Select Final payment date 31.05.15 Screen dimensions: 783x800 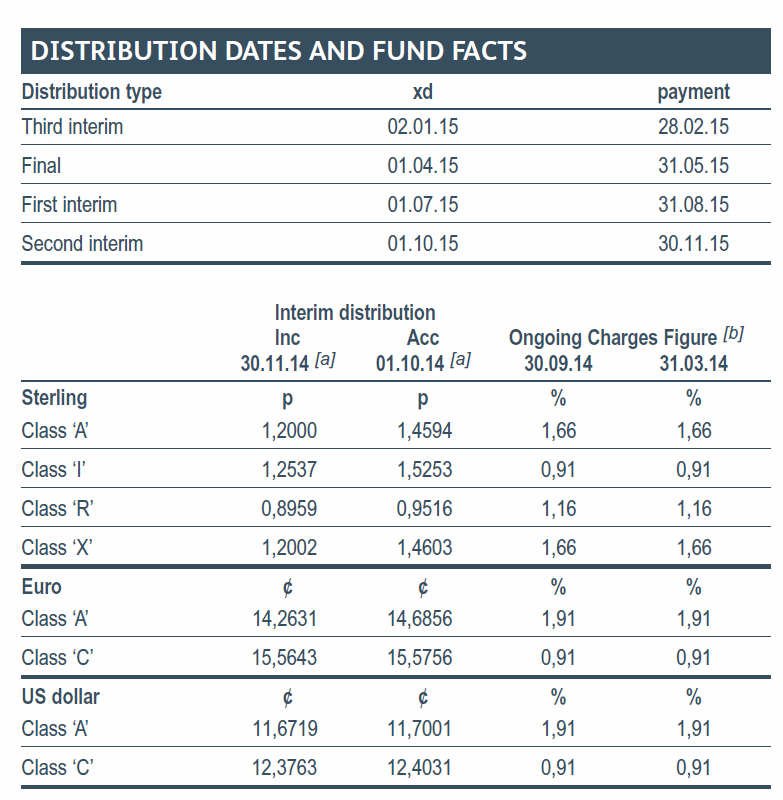[693, 166]
